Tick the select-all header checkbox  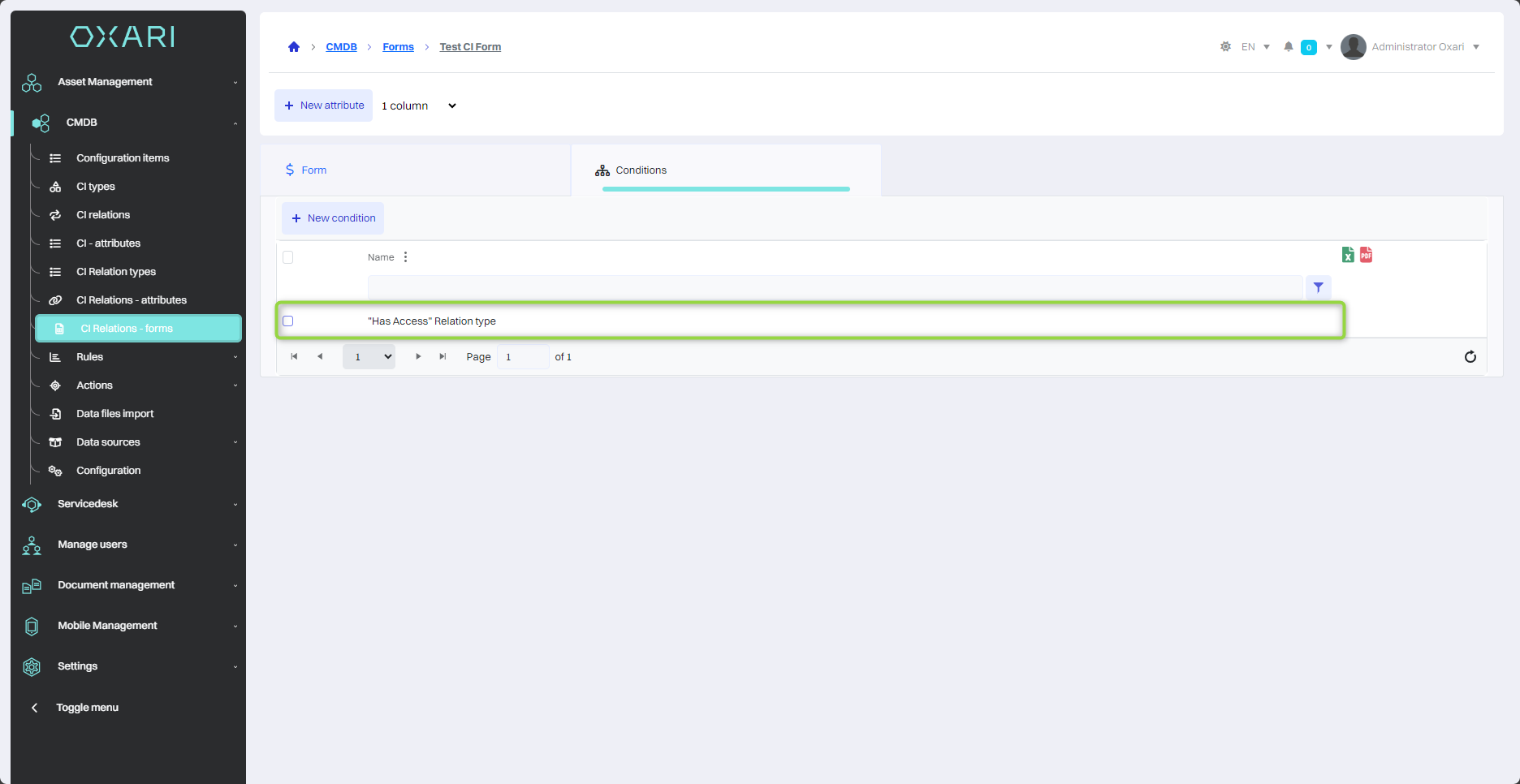click(288, 257)
